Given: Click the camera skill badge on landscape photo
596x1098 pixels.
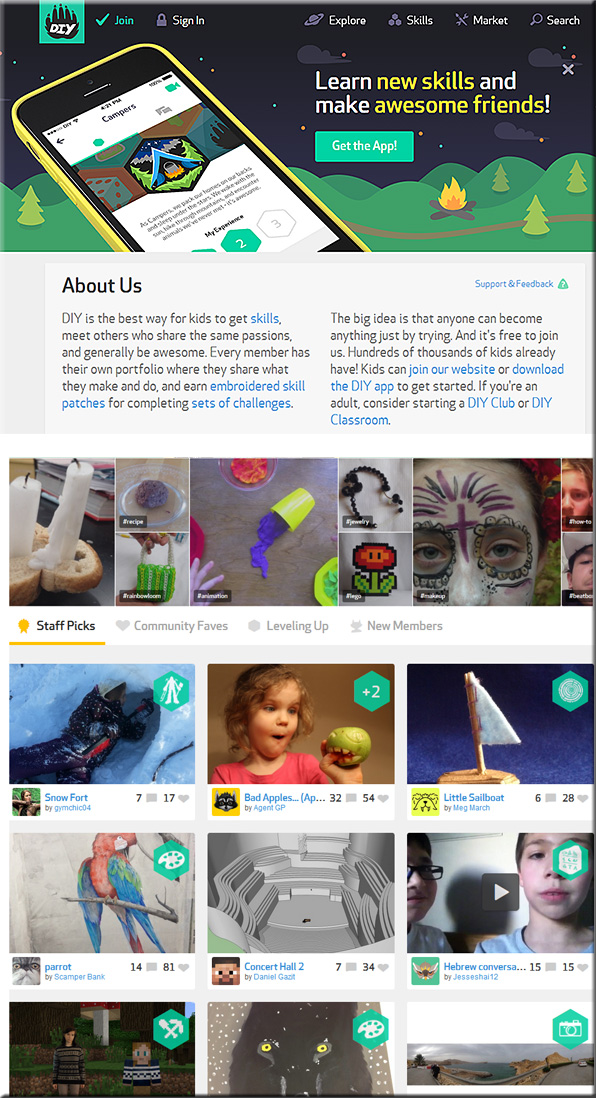Looking at the screenshot, I should click(570, 1029).
